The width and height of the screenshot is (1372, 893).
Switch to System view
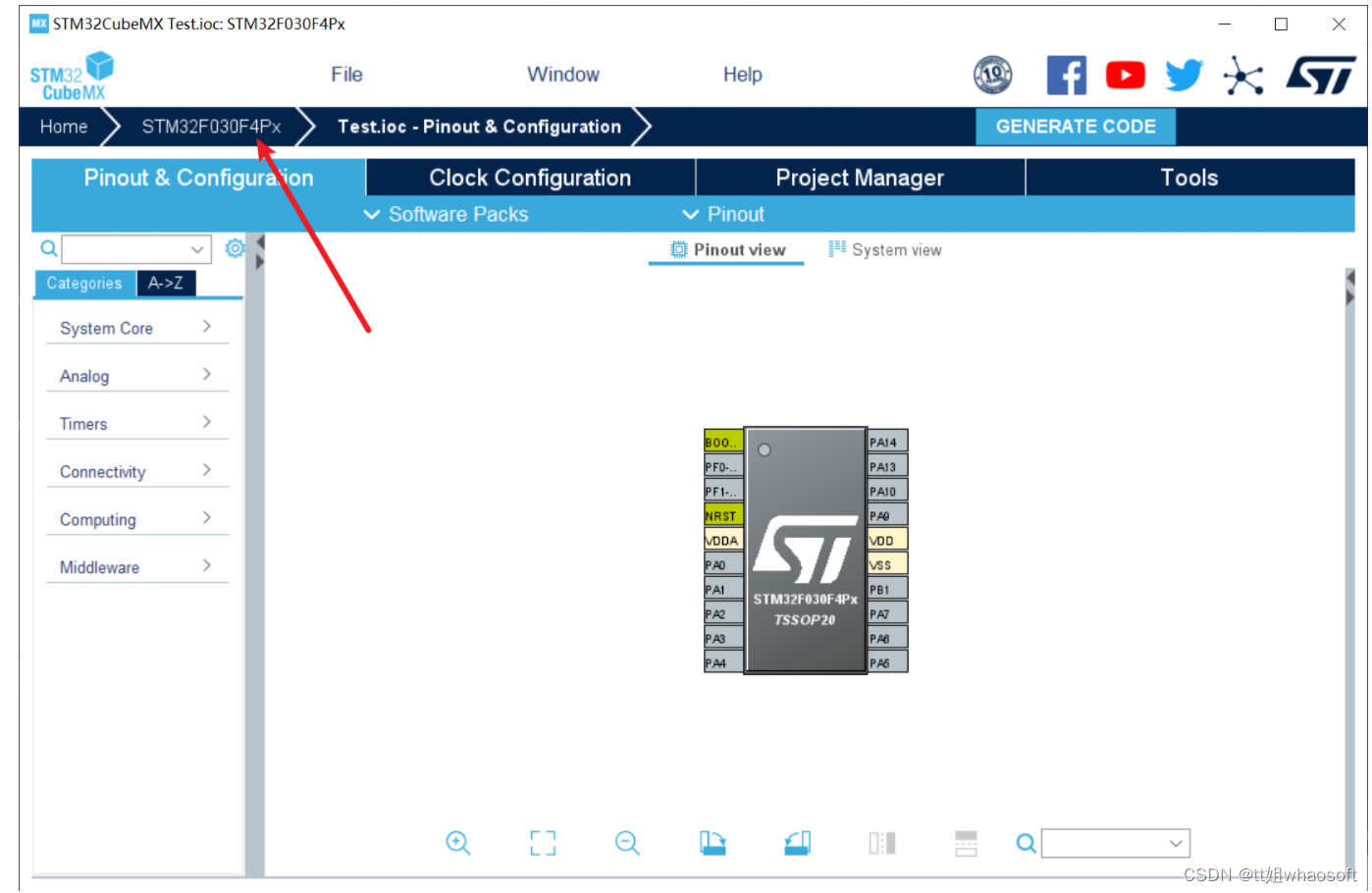(x=884, y=250)
